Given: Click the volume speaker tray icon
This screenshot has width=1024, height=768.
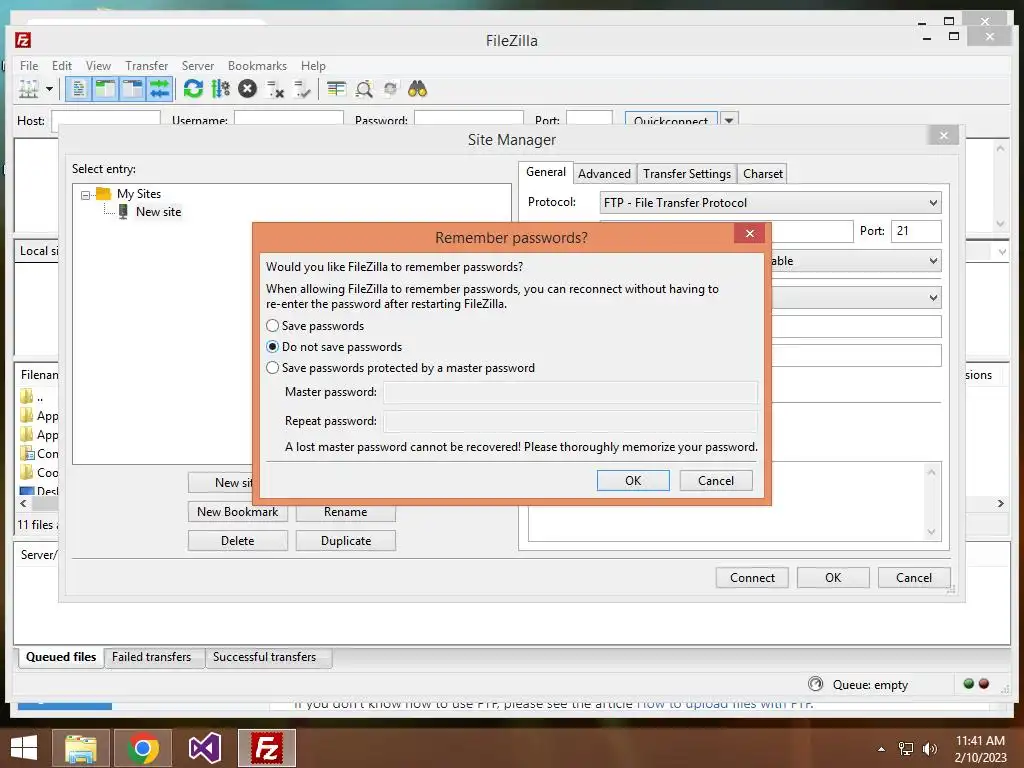Looking at the screenshot, I should [x=929, y=748].
